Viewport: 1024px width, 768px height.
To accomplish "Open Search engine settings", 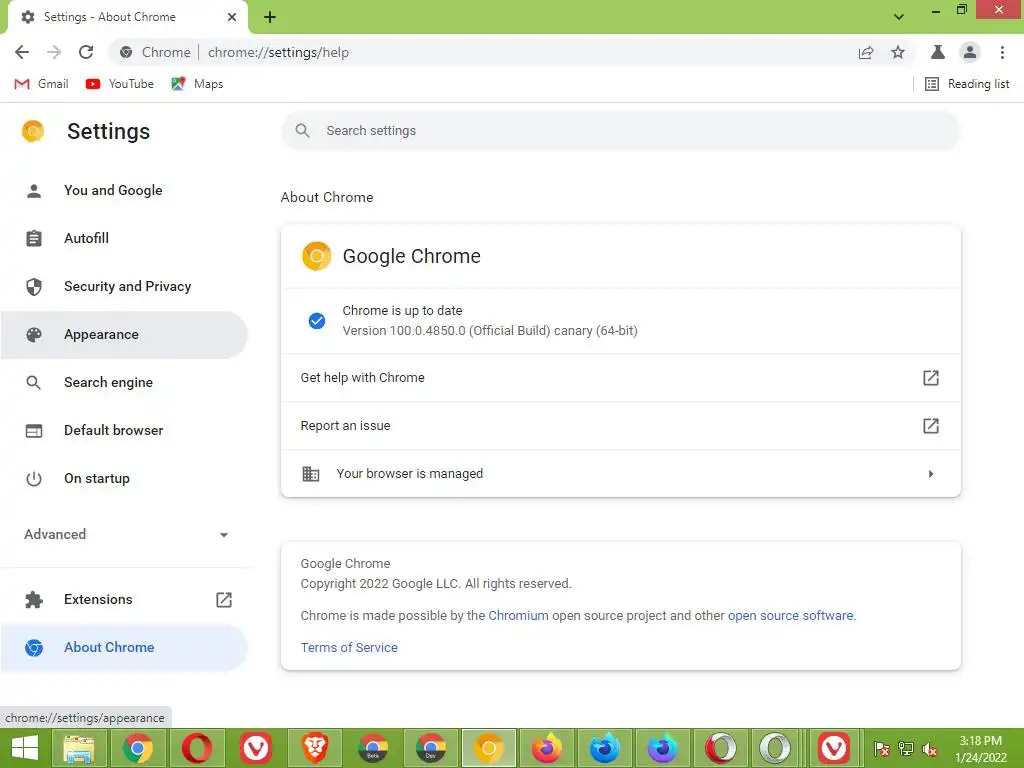I will point(124,382).
